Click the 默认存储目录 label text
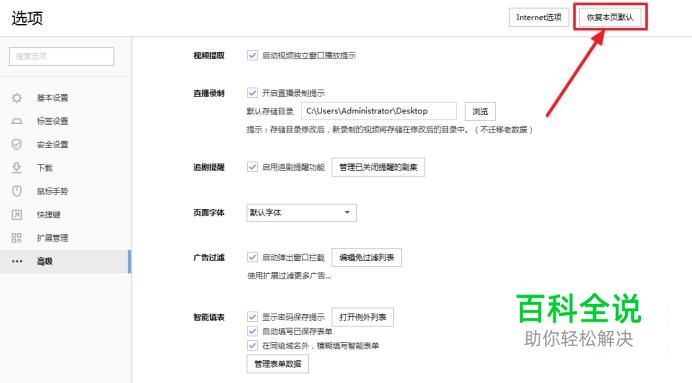This screenshot has width=692, height=383. [x=270, y=111]
